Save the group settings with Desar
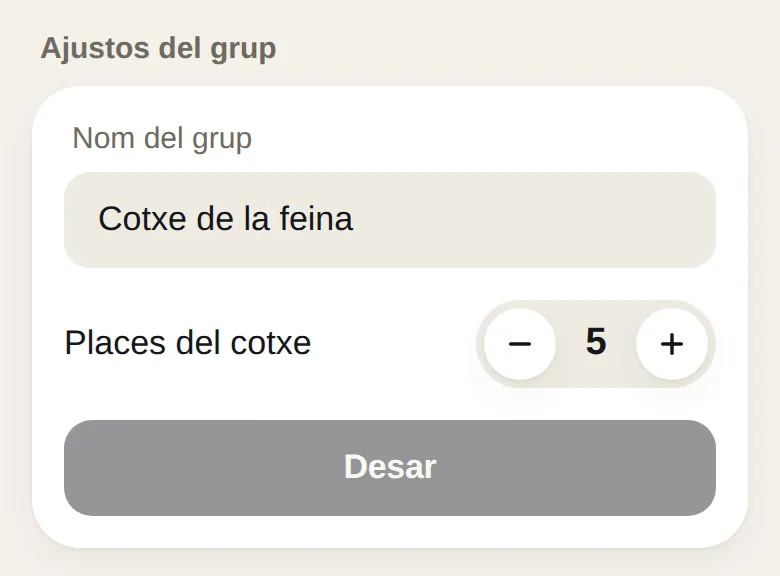 [390, 468]
